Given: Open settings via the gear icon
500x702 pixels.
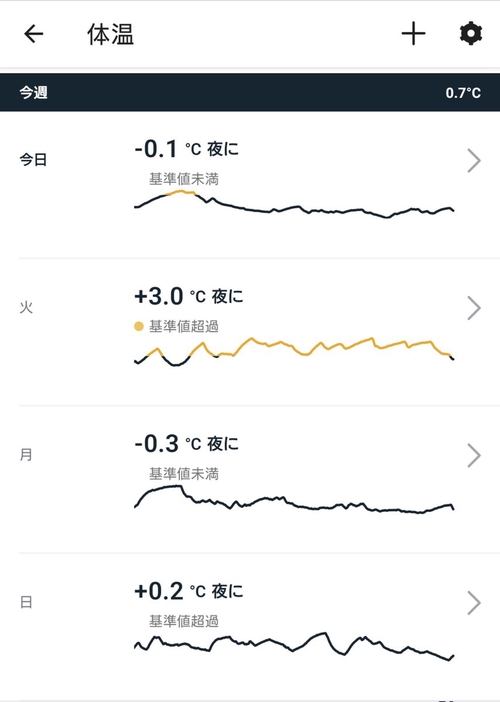Looking at the screenshot, I should click(471, 34).
